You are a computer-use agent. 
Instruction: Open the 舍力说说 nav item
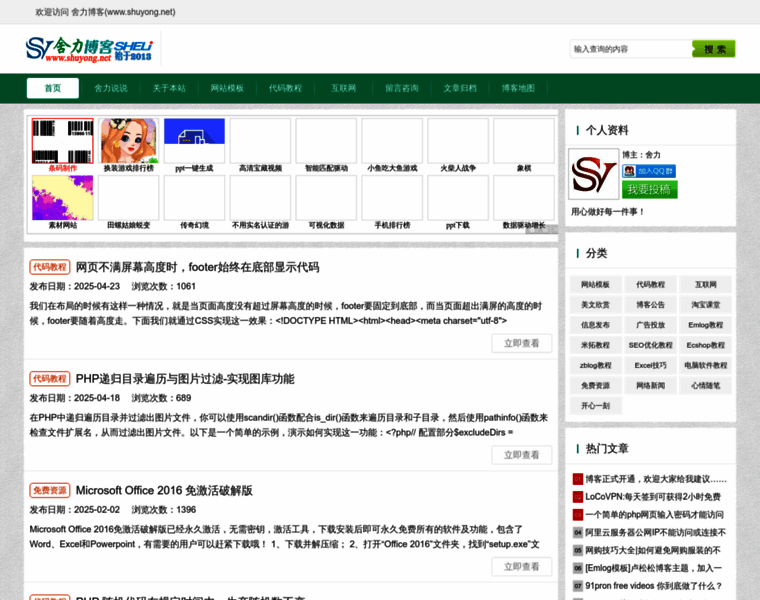(x=111, y=88)
